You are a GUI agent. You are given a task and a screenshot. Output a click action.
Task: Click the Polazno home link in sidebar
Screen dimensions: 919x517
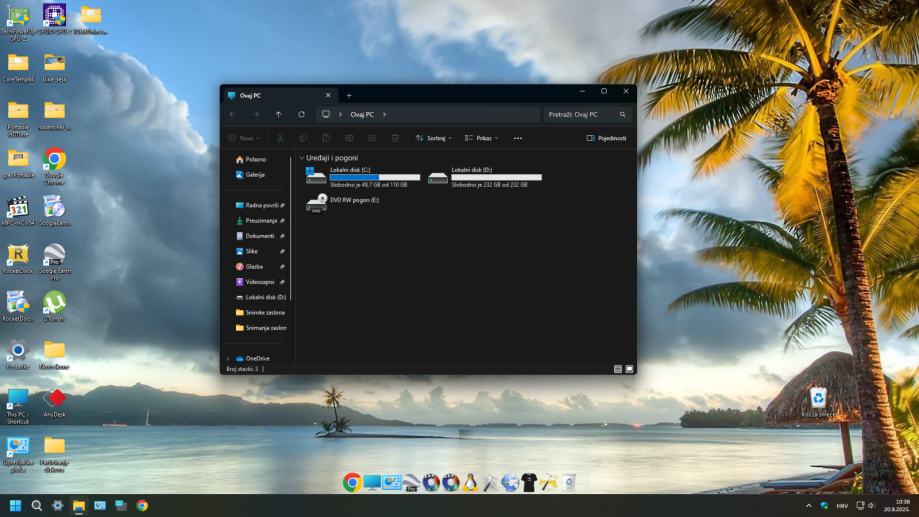click(x=255, y=159)
